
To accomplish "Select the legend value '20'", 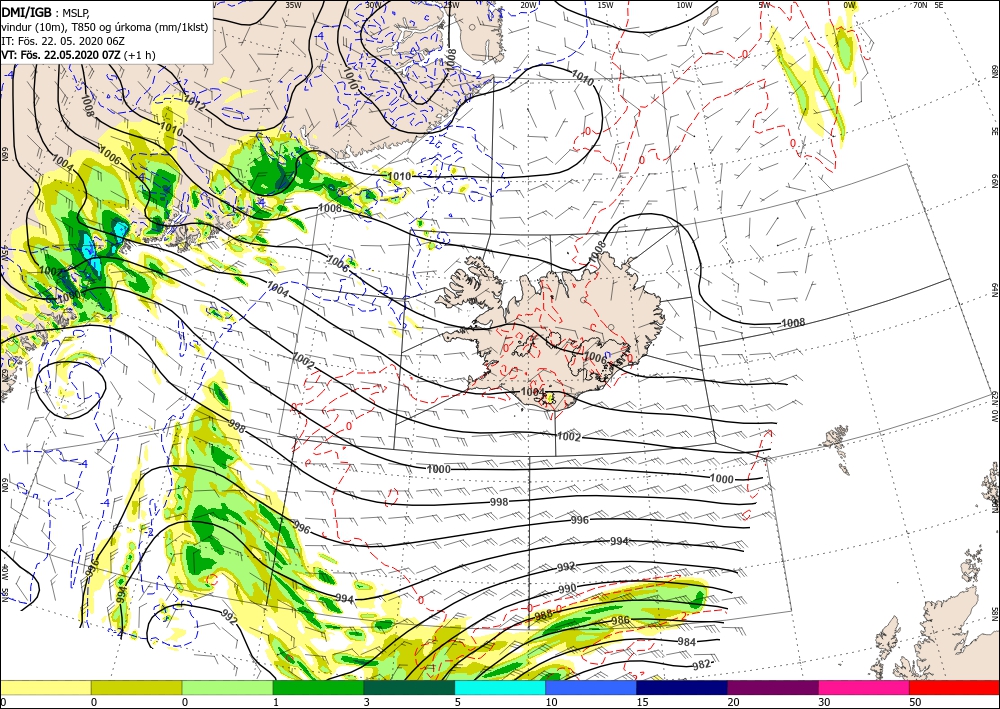I will [x=733, y=703].
